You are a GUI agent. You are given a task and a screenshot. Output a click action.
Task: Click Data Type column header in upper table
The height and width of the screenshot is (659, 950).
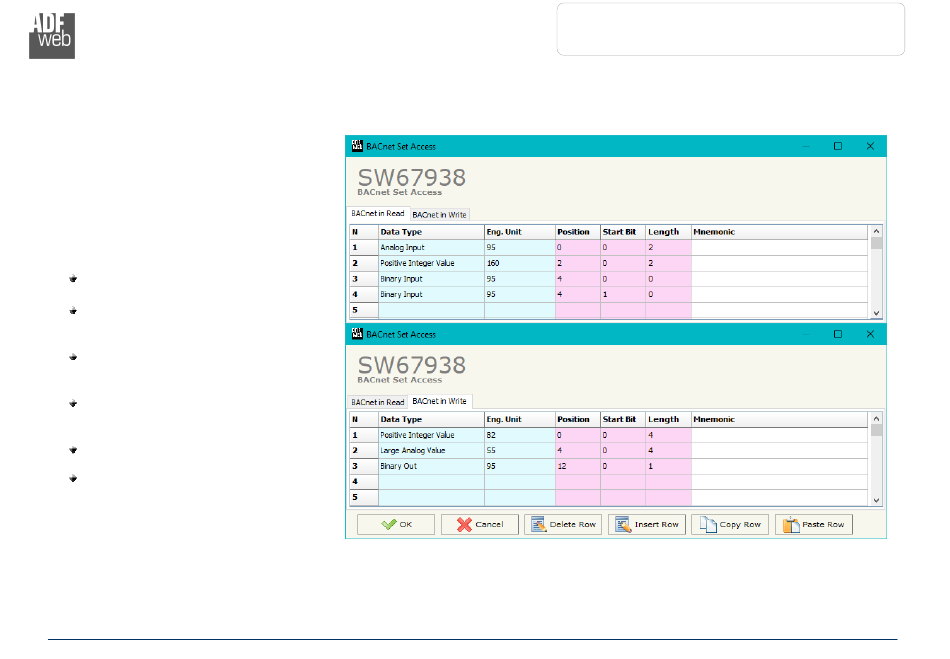tap(431, 232)
